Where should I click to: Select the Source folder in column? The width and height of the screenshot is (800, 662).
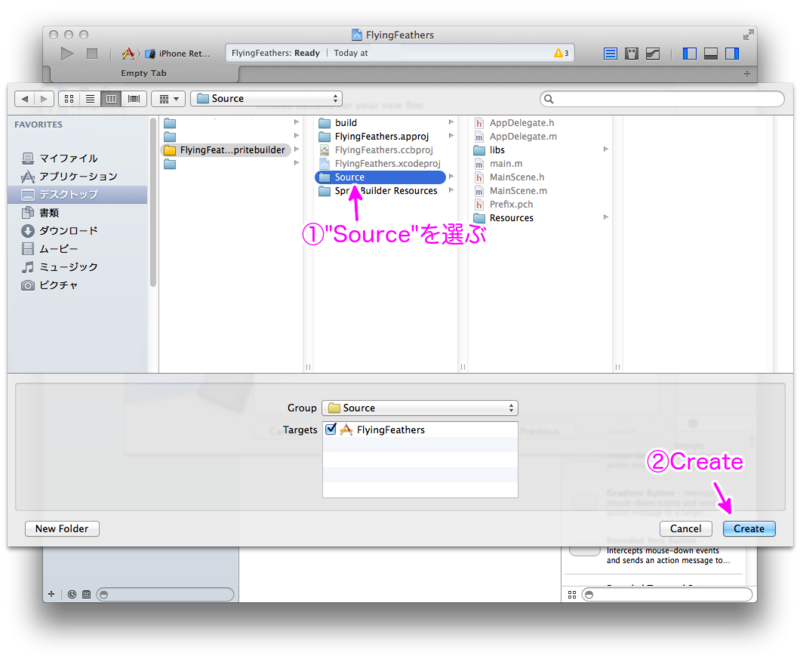coord(380,177)
